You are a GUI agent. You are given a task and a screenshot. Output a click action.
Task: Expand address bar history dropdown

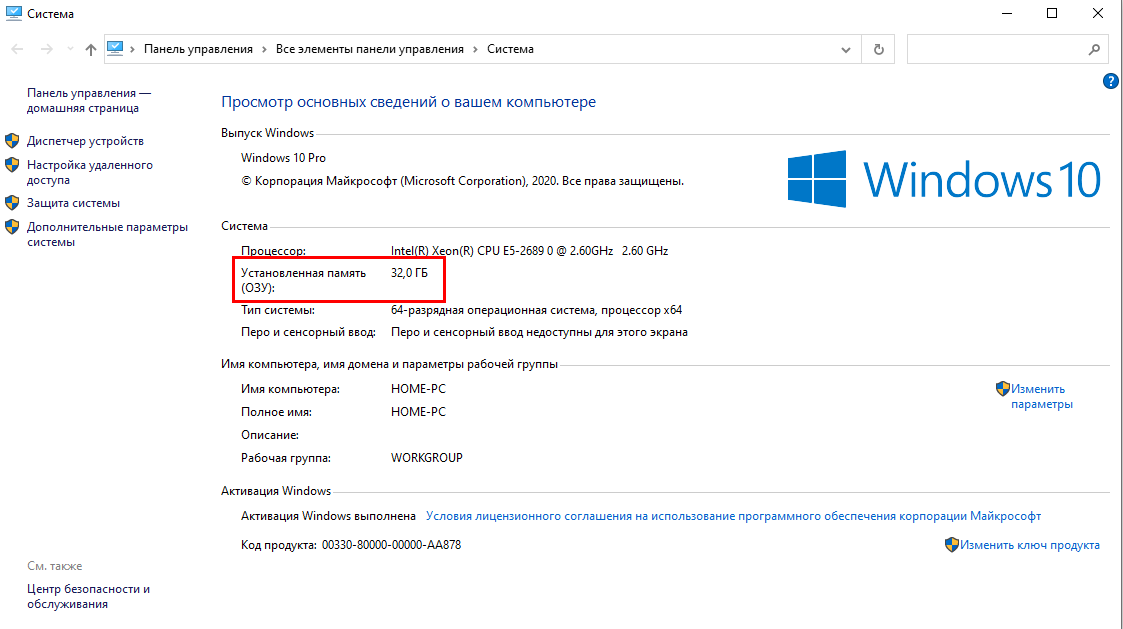click(x=846, y=49)
